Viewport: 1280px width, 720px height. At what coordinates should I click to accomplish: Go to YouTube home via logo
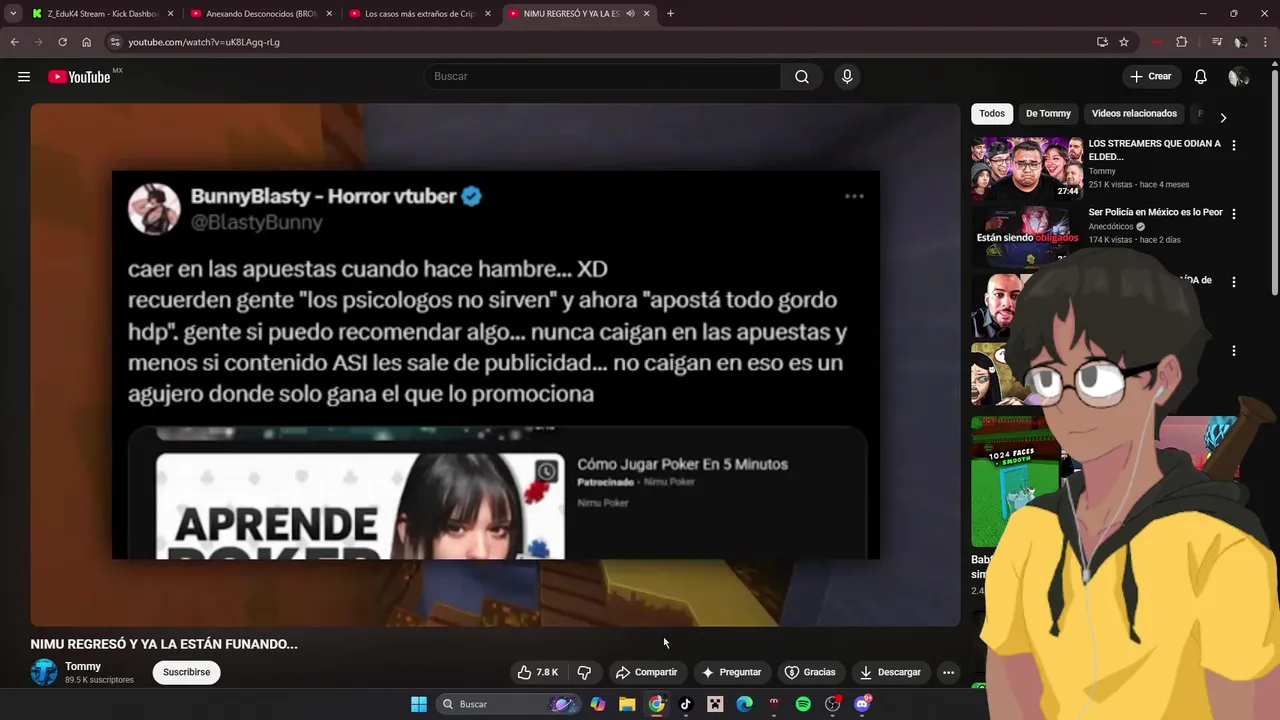pos(79,77)
